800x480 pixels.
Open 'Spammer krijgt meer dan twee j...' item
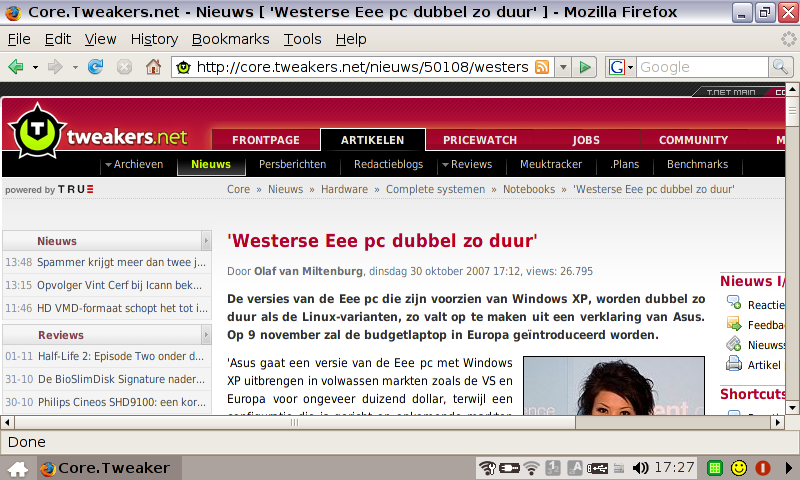(x=121, y=262)
